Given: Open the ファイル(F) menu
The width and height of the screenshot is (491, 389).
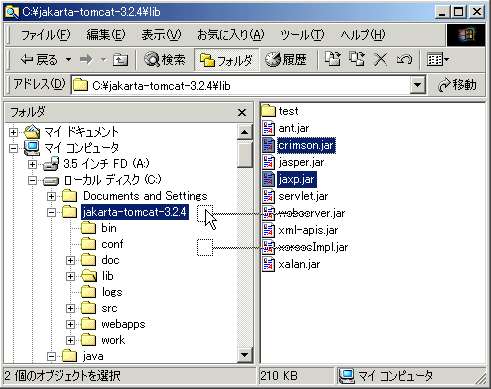Looking at the screenshot, I should click(46, 35).
